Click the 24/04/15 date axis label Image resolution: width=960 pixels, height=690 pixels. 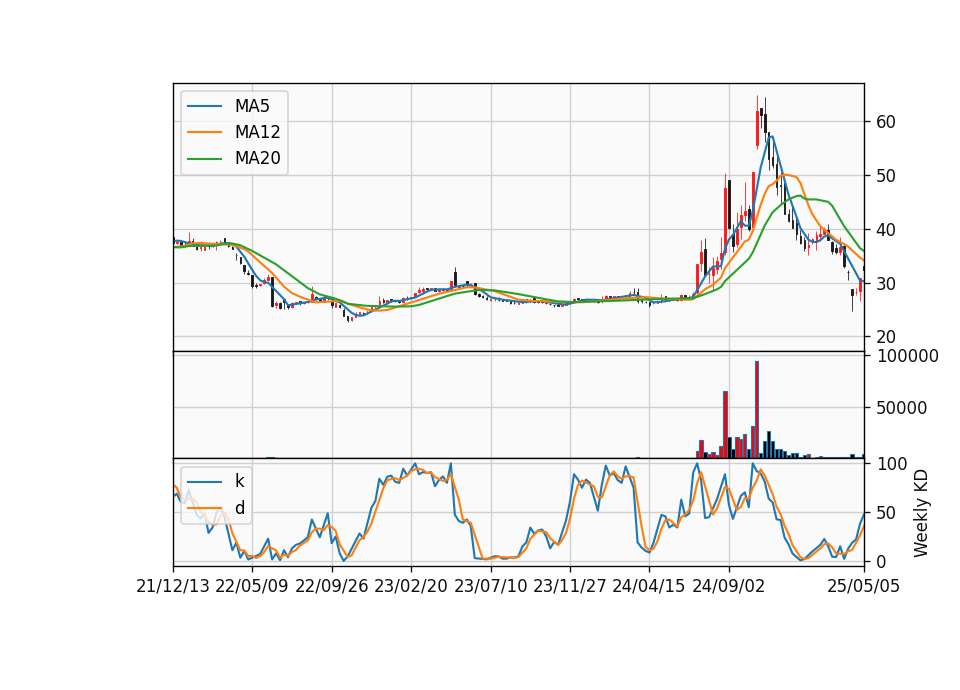click(x=649, y=586)
